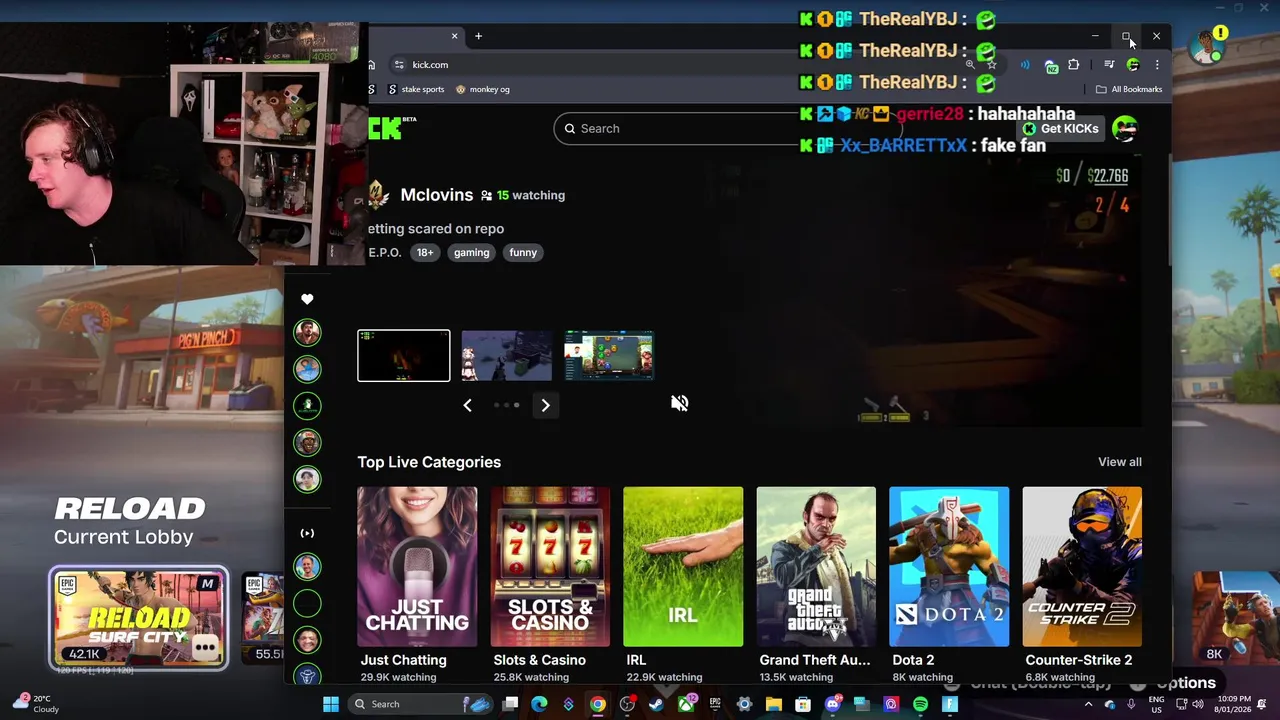Open the Chrome three-dot menu
The height and width of the screenshot is (720, 1280).
pyautogui.click(x=1157, y=65)
